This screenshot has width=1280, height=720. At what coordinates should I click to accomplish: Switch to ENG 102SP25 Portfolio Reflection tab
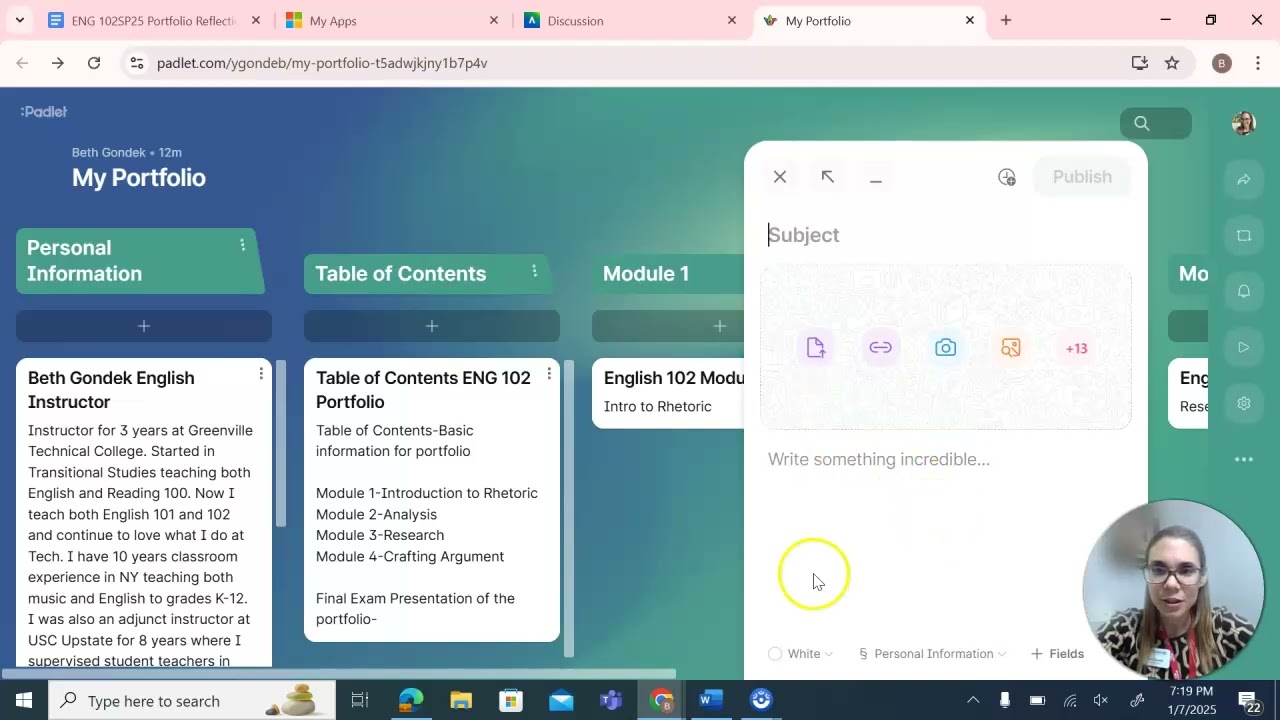[154, 20]
